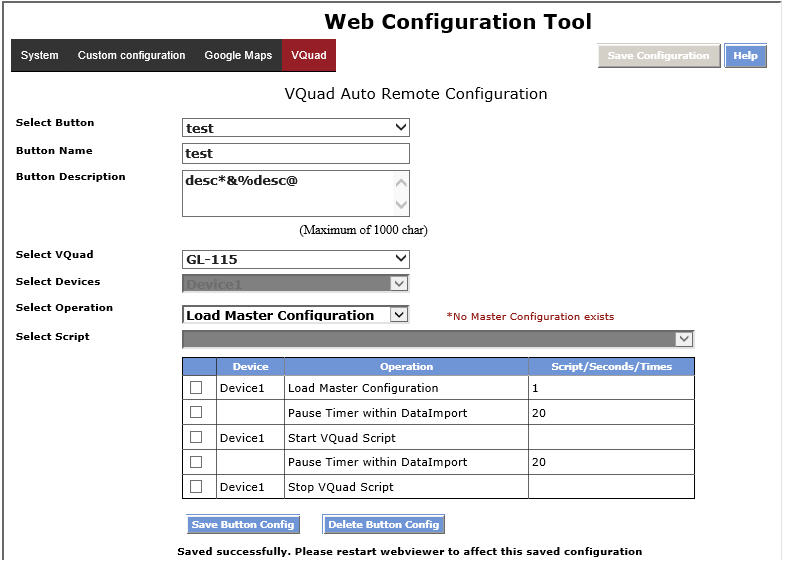The image size is (787, 562).
Task: Switch to Custom configuration tab
Action: coord(132,55)
